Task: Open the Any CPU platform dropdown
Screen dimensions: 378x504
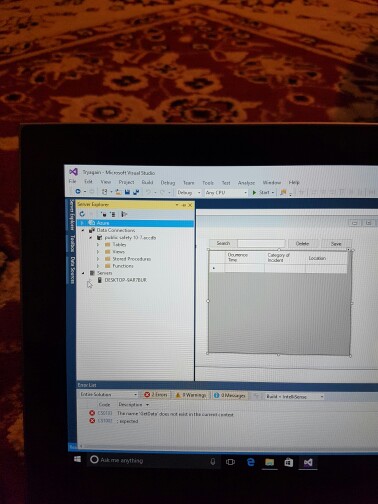Action: pyautogui.click(x=226, y=192)
